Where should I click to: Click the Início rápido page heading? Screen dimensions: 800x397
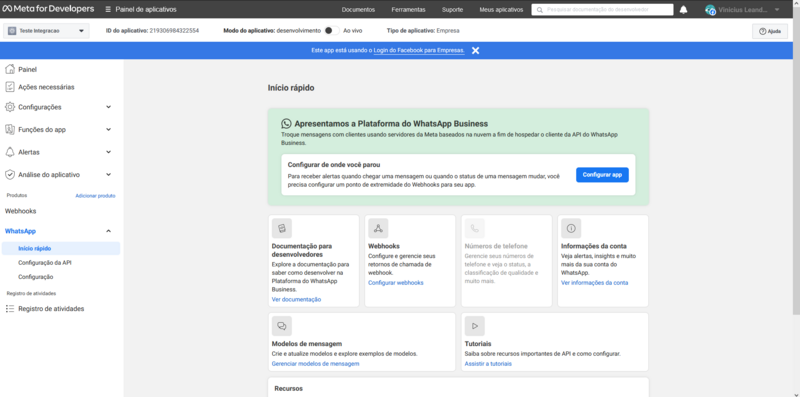pos(291,88)
